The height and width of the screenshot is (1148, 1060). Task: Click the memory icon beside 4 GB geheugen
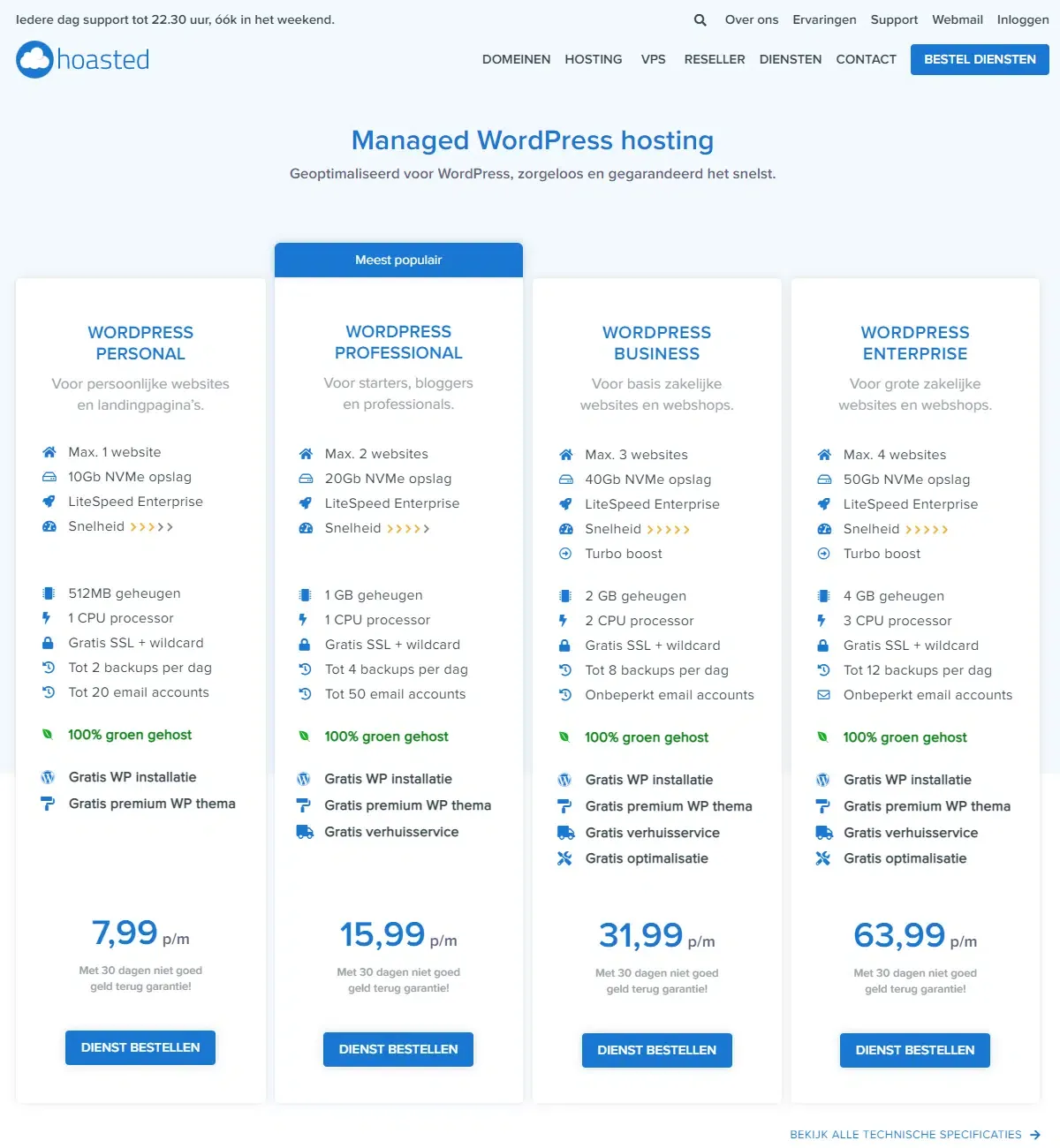click(821, 595)
